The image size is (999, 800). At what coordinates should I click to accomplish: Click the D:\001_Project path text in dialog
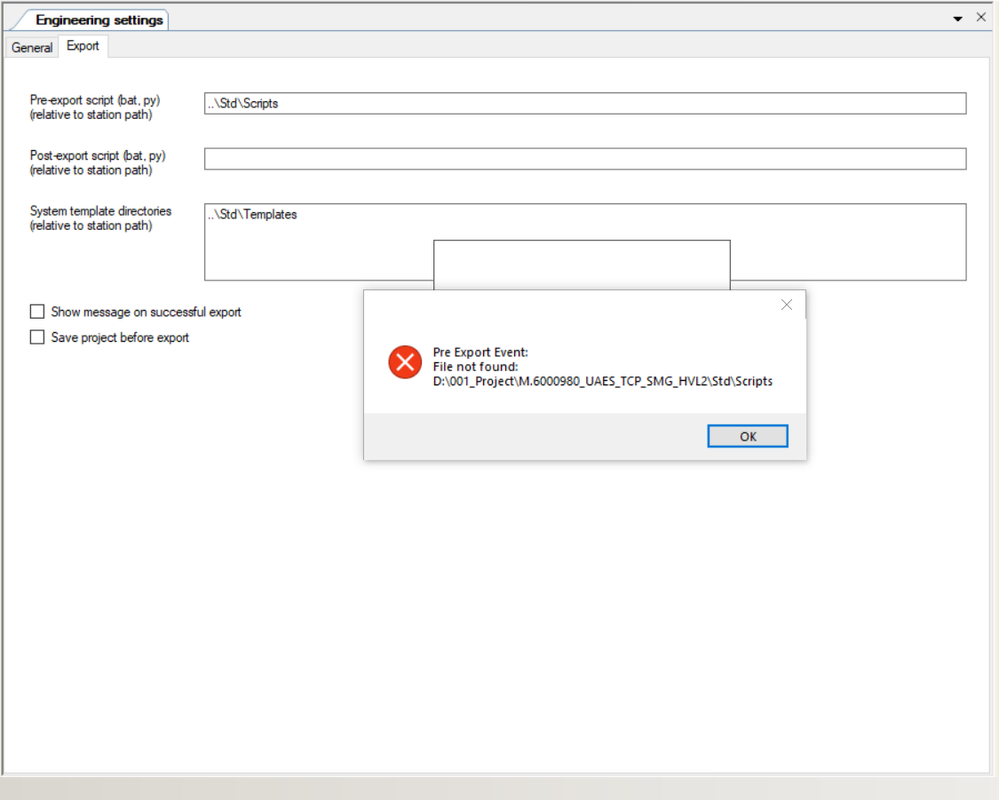[603, 382]
